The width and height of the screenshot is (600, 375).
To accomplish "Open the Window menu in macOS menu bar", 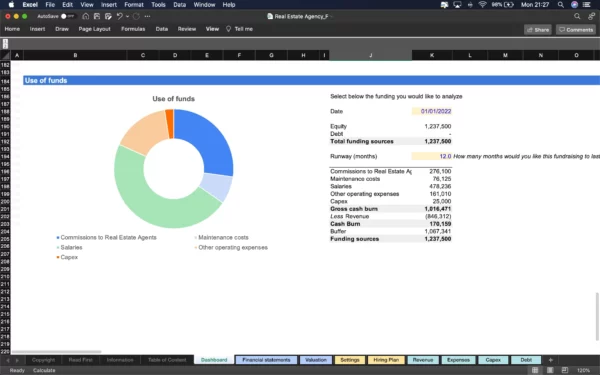I will tap(204, 5).
